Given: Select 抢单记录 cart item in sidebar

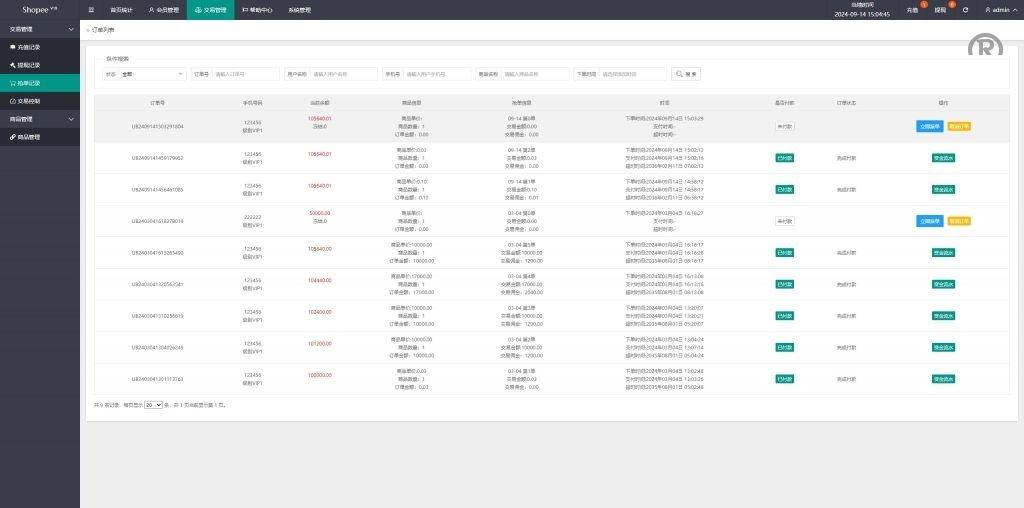Looking at the screenshot, I should (x=28, y=83).
